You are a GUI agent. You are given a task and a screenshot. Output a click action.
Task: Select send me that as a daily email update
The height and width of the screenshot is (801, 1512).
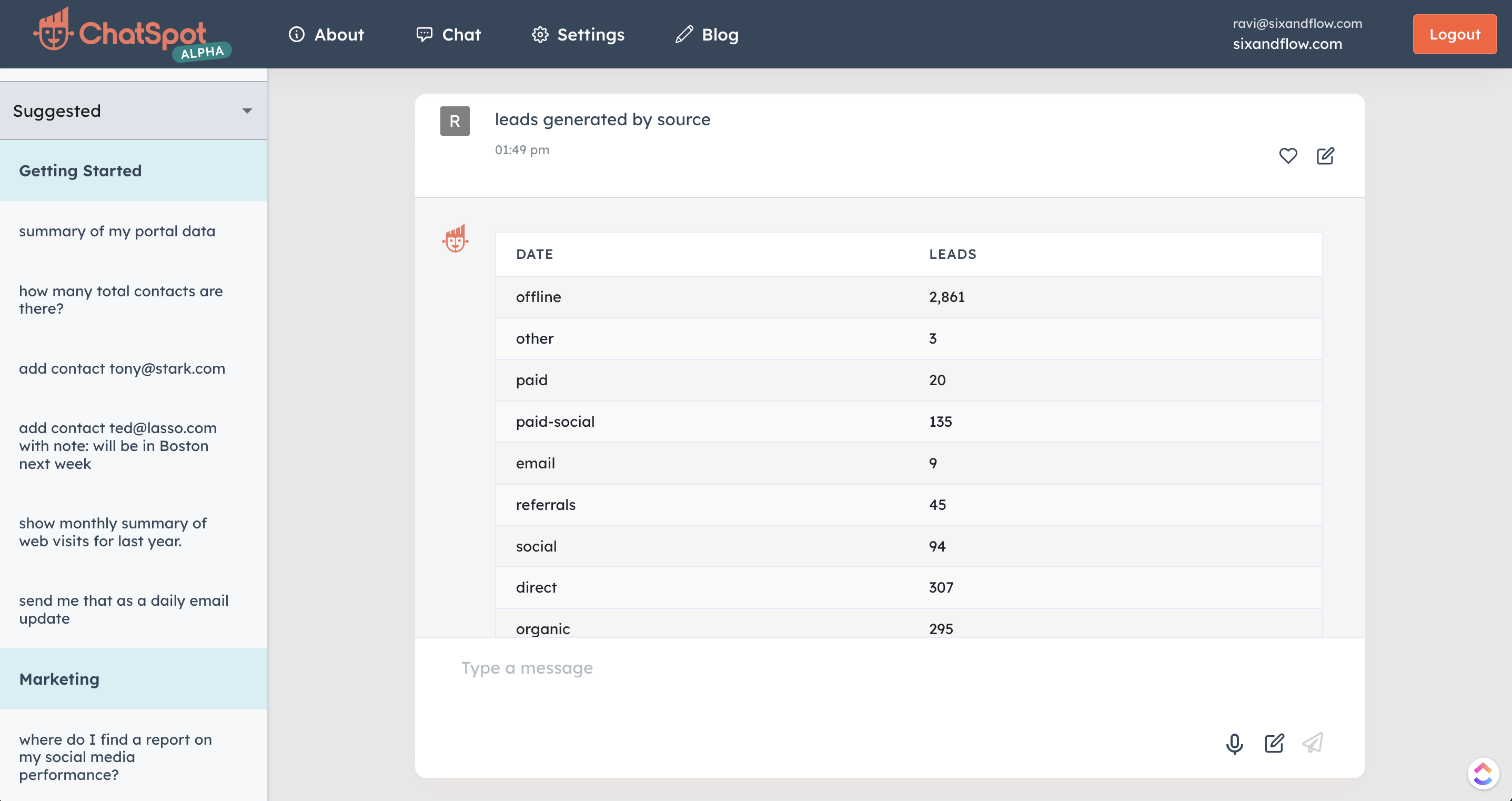click(x=124, y=609)
